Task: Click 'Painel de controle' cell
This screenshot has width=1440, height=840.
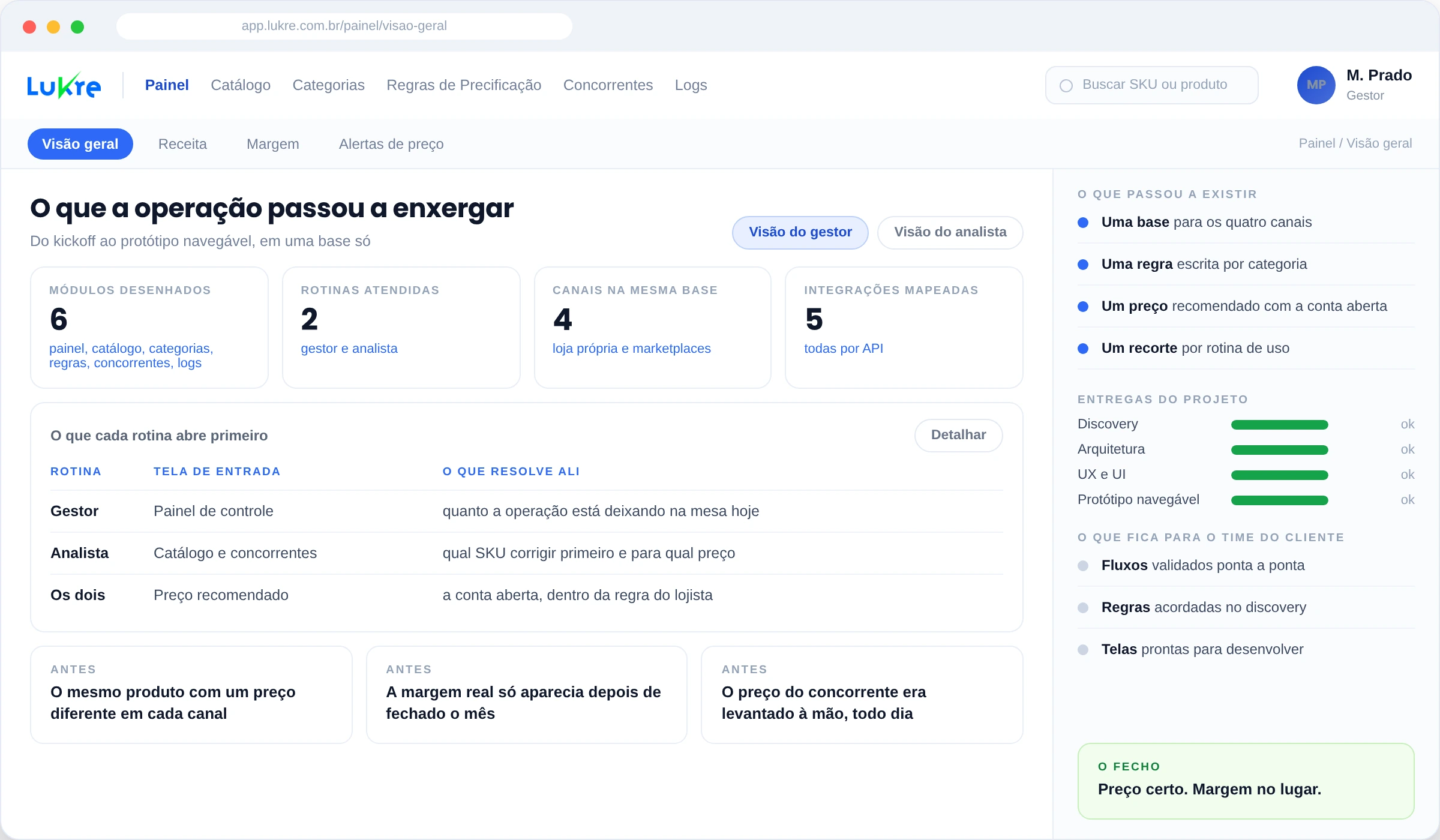Action: (214, 511)
